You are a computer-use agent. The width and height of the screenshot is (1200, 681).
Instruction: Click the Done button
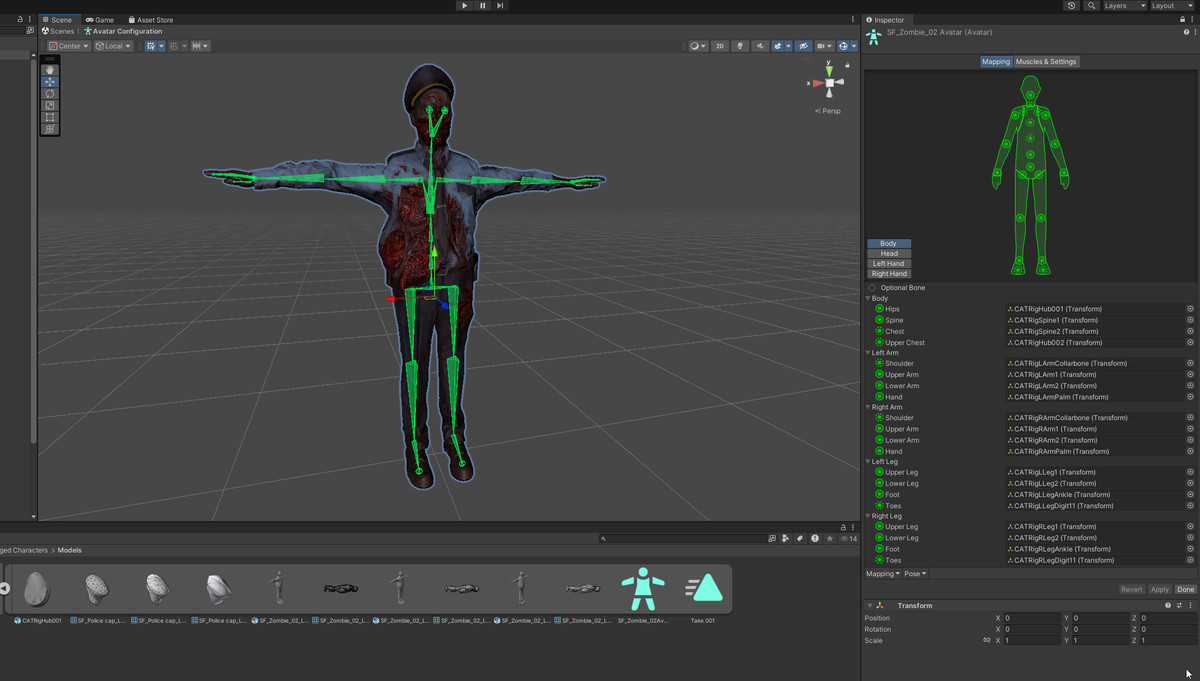point(1185,590)
